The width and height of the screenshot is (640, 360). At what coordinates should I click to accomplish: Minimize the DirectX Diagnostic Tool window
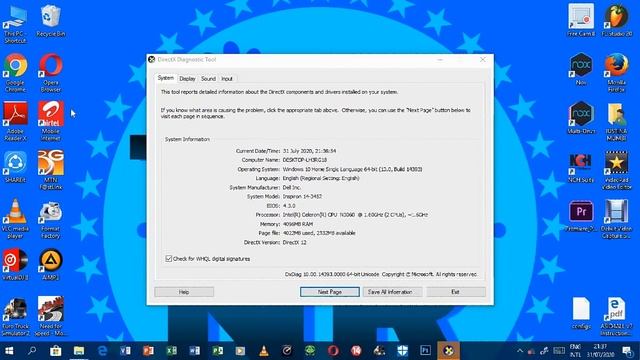pos(440,60)
